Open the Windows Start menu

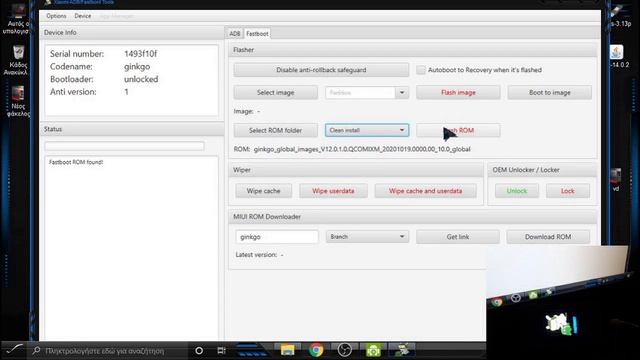click(14, 350)
